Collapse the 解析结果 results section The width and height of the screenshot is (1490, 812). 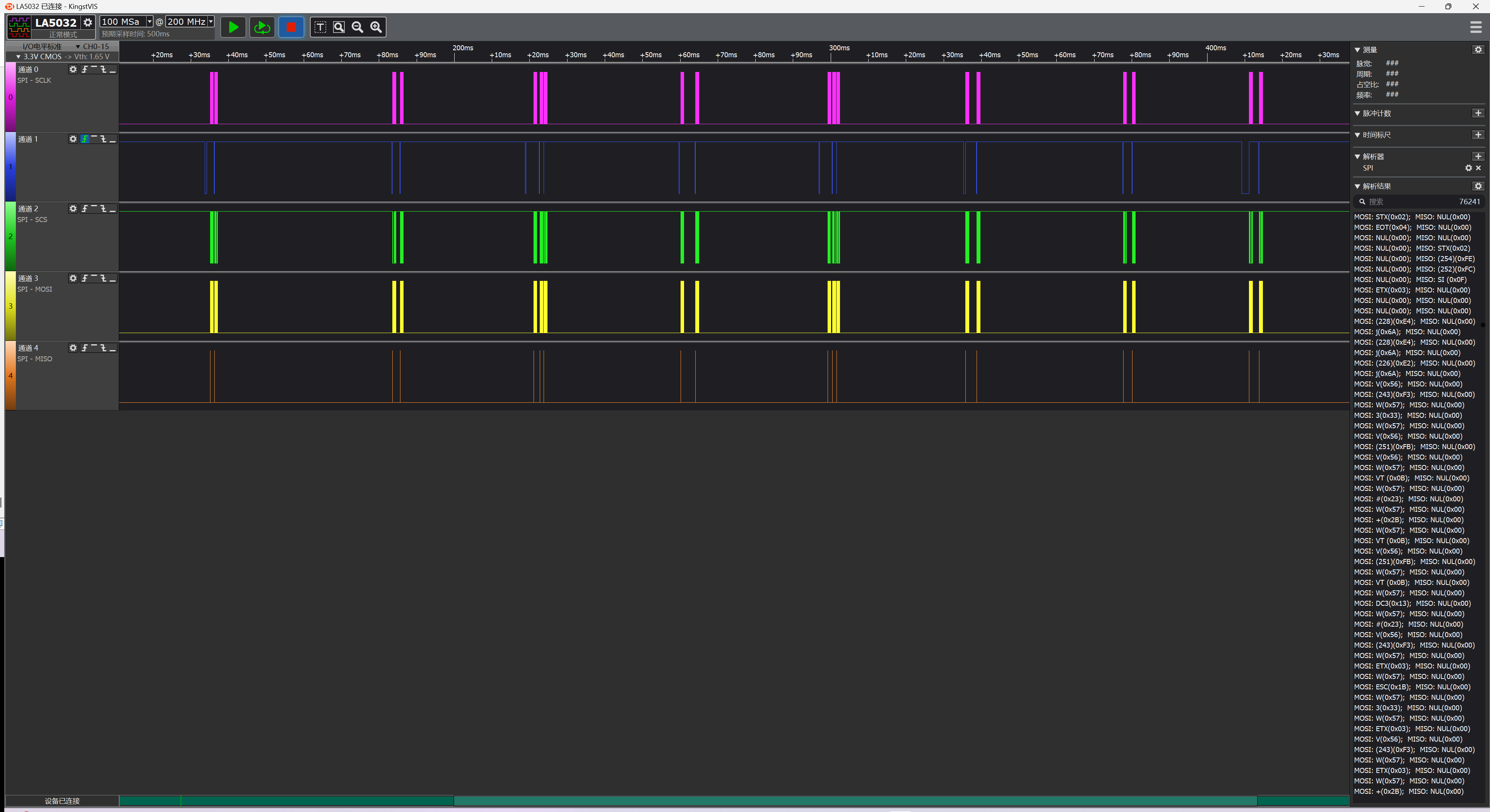pos(1358,186)
